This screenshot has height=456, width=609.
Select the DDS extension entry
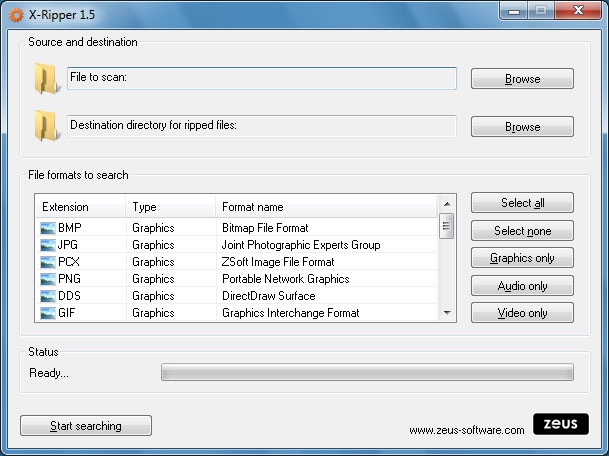tap(69, 296)
